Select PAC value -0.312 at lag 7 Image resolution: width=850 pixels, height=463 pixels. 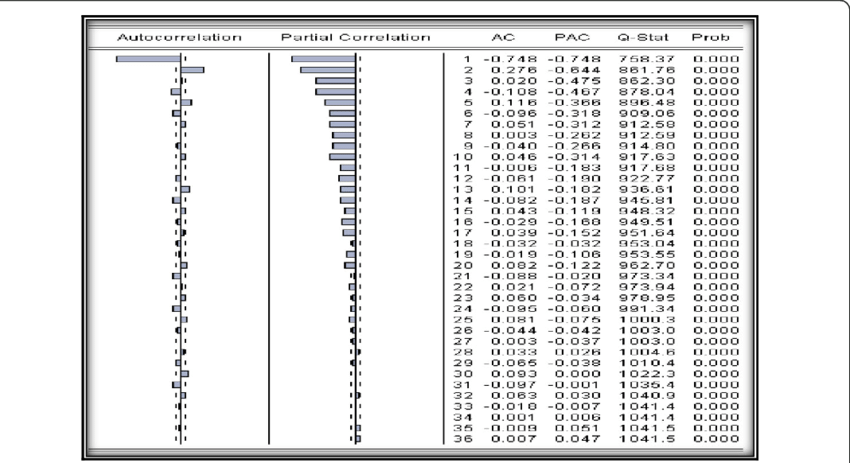tap(574, 124)
